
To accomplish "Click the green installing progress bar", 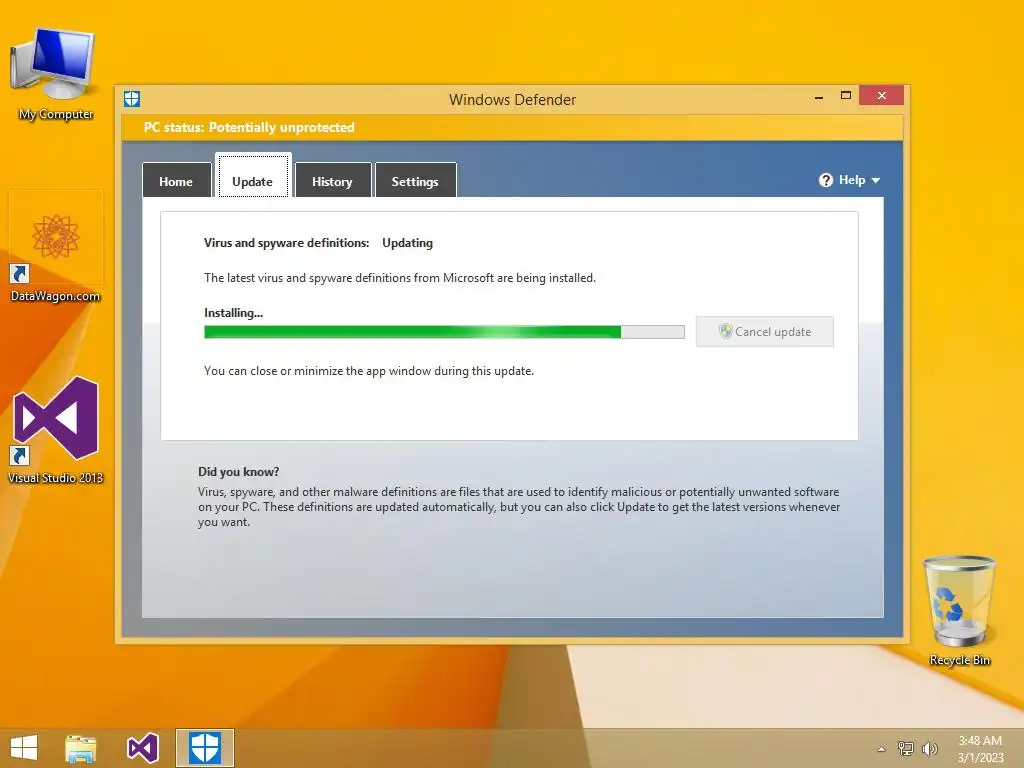I will click(x=444, y=332).
